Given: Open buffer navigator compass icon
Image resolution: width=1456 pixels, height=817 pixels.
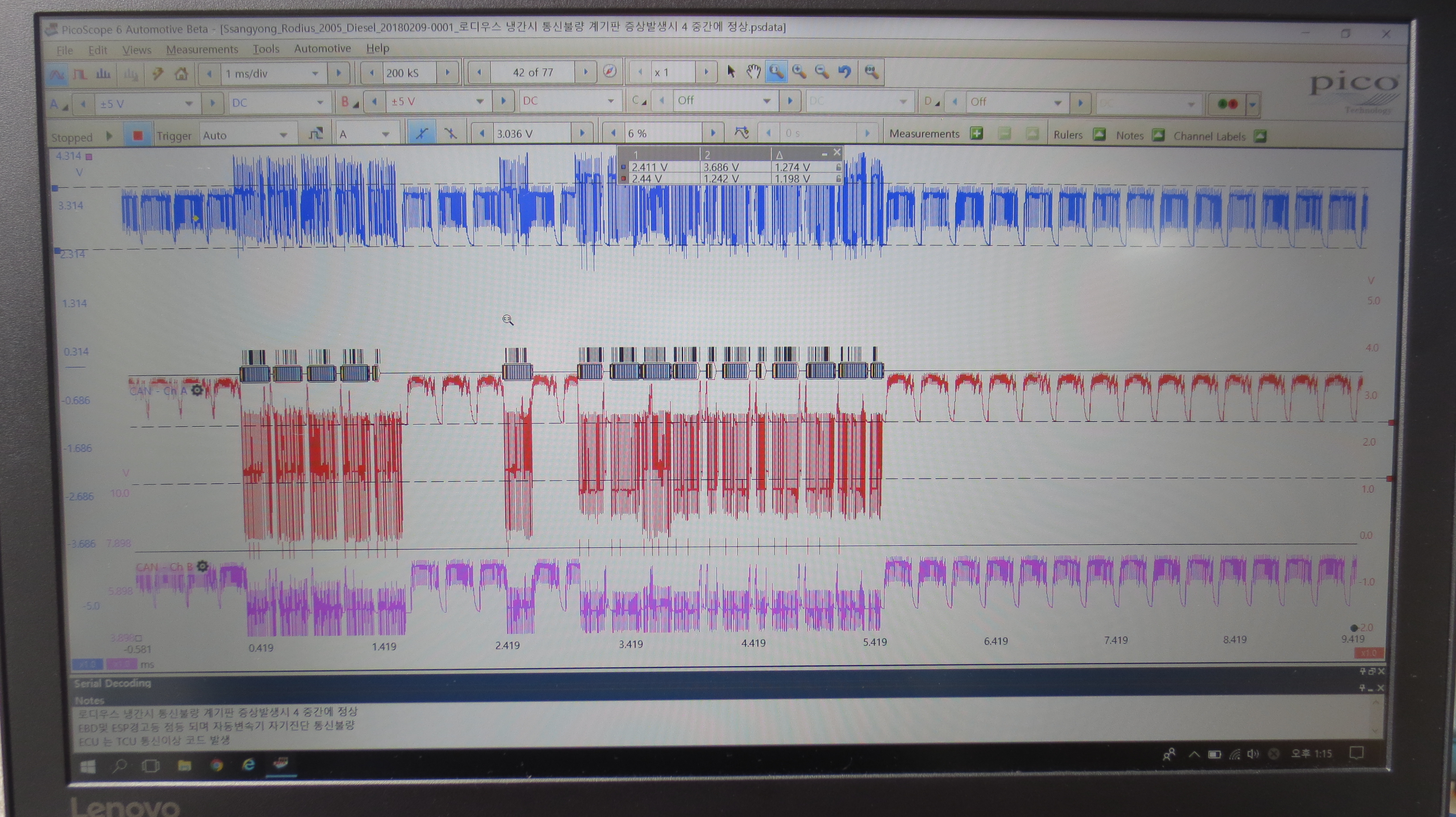Looking at the screenshot, I should [609, 72].
